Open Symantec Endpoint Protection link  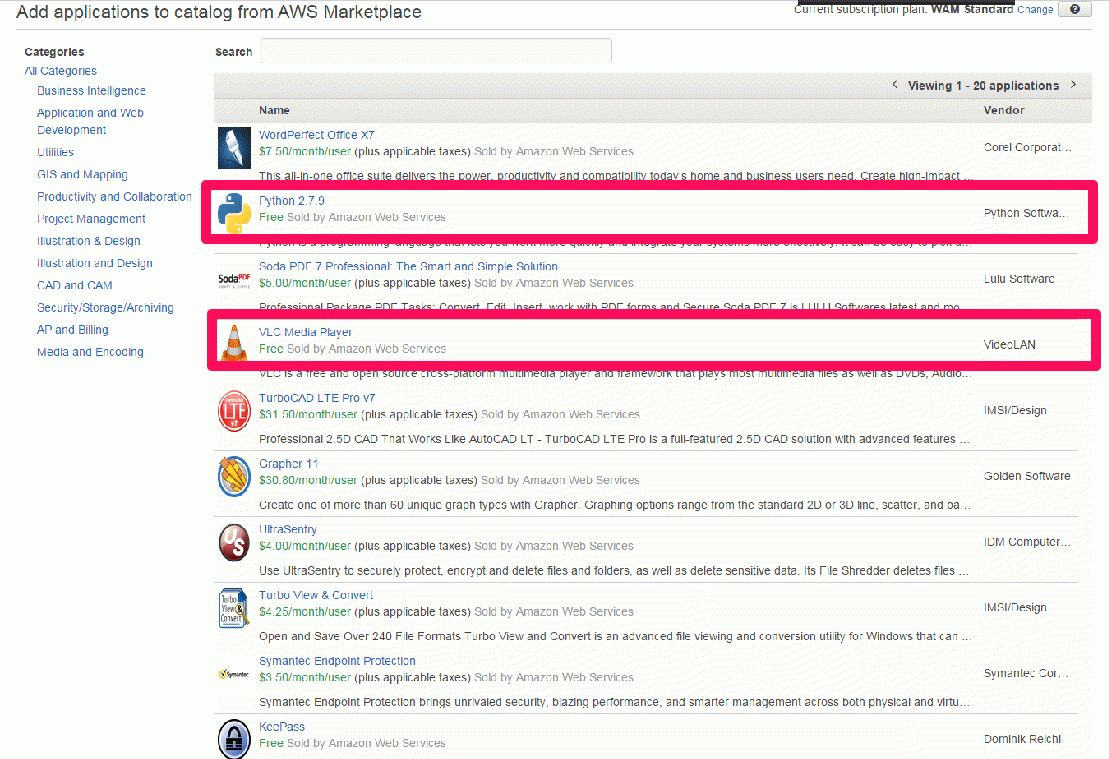tap(337, 661)
